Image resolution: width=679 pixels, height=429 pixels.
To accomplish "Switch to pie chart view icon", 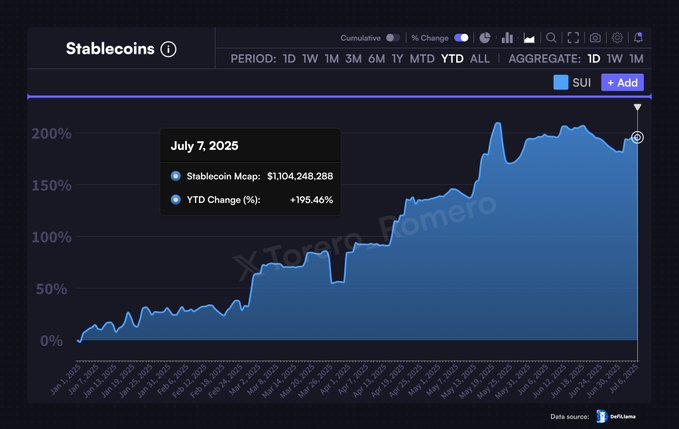I will [x=485, y=38].
